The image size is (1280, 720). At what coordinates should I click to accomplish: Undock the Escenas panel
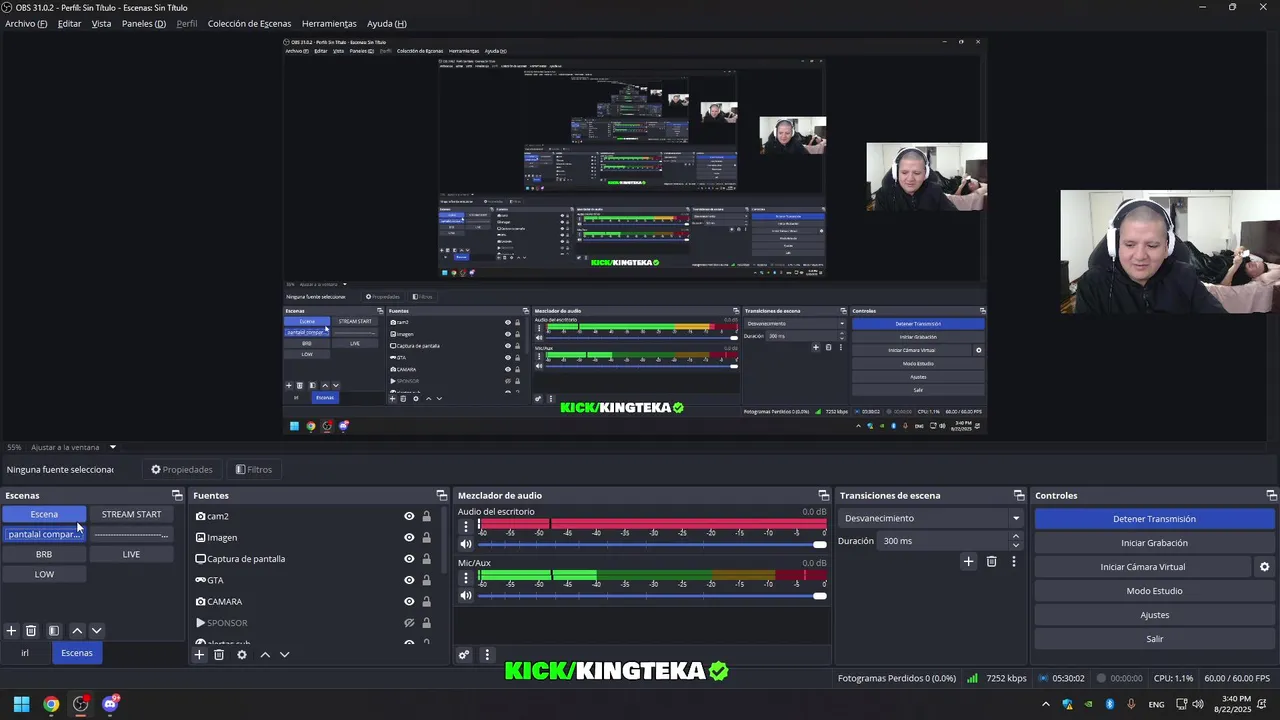177,495
